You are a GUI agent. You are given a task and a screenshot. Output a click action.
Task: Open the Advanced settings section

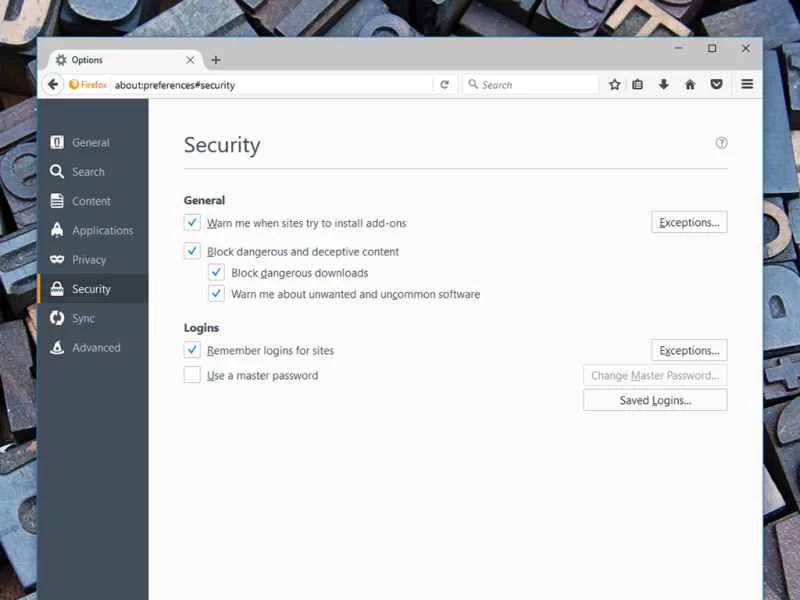click(x=95, y=347)
